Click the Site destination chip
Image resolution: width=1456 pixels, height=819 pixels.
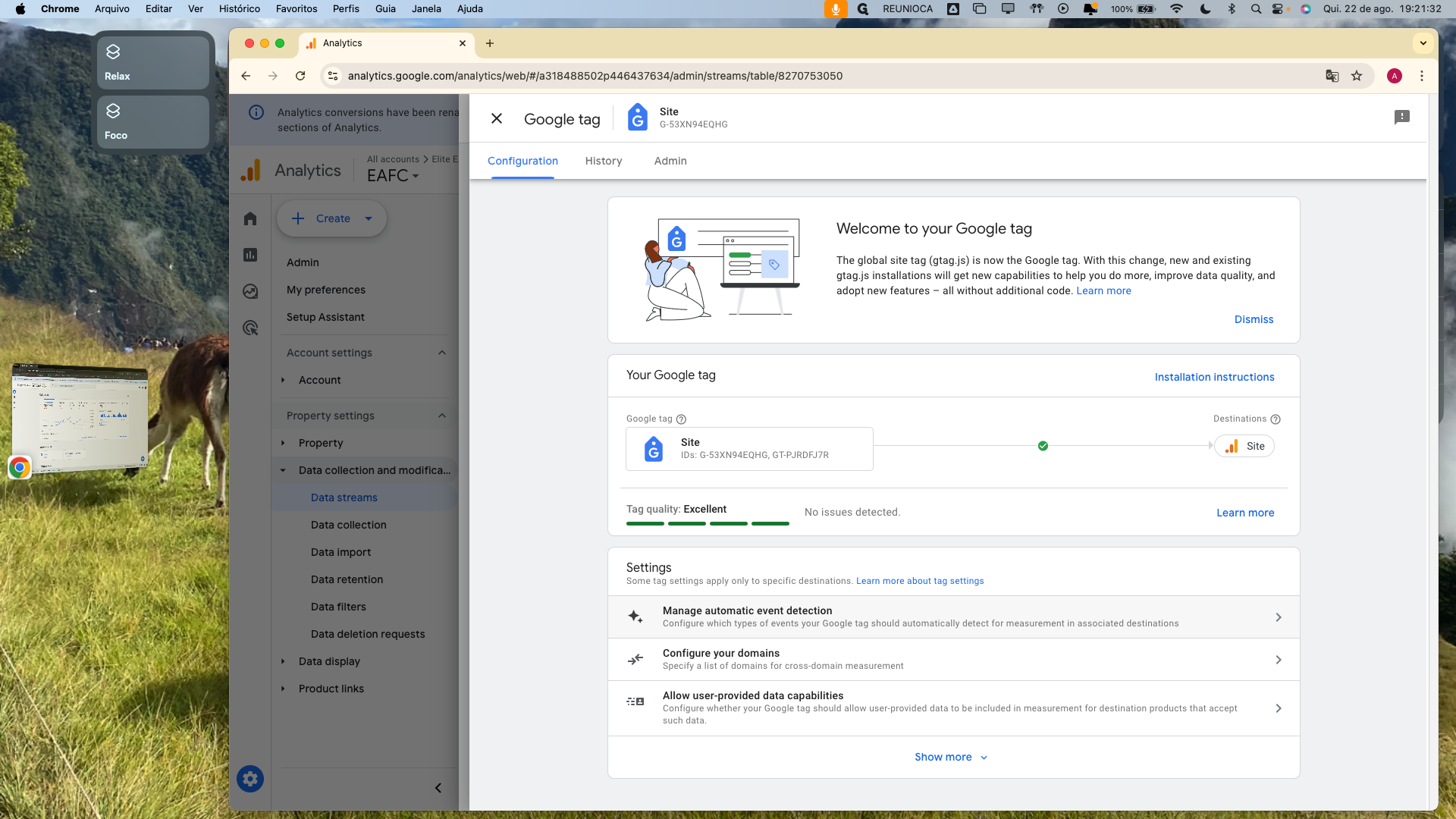click(x=1244, y=446)
